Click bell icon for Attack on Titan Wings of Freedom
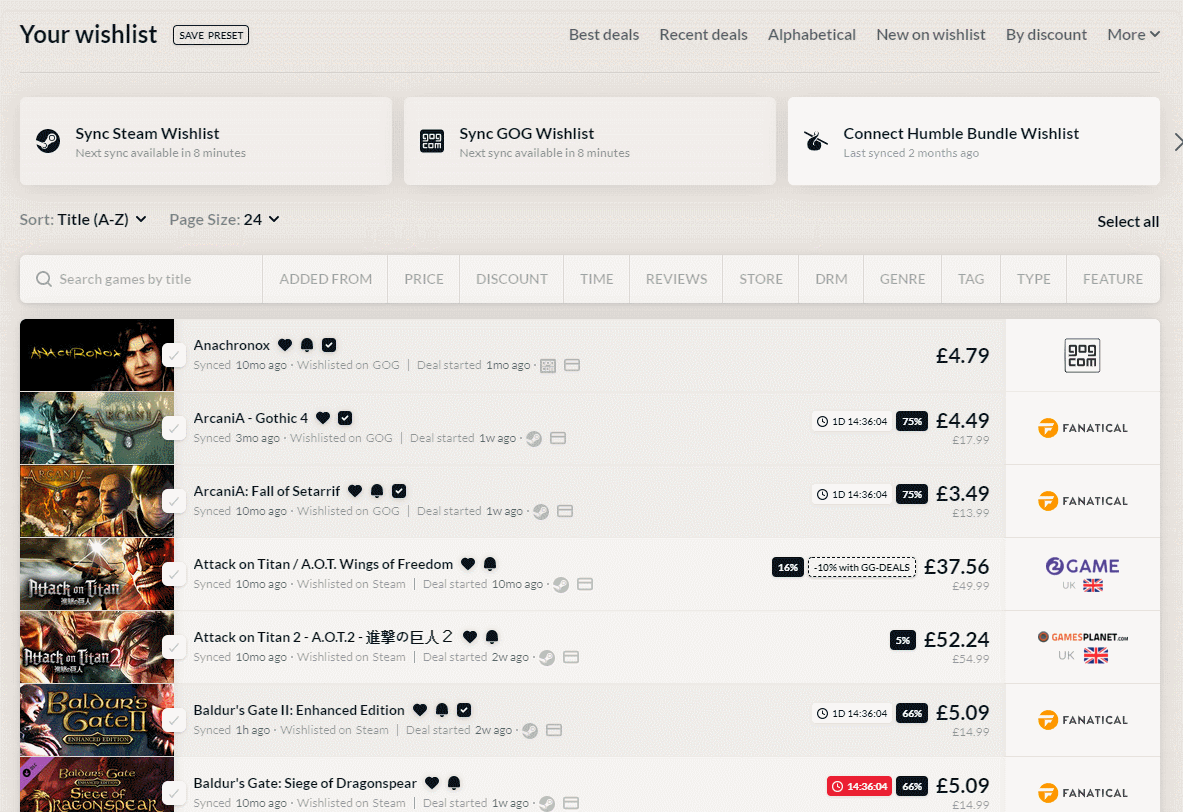This screenshot has height=812, width=1183. tap(490, 564)
